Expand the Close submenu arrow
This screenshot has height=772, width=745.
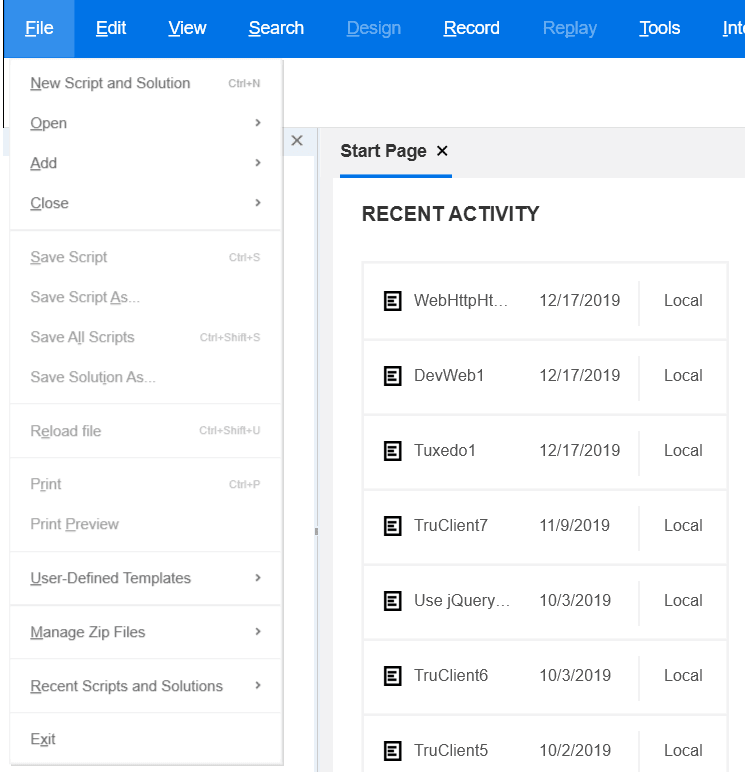[258, 202]
